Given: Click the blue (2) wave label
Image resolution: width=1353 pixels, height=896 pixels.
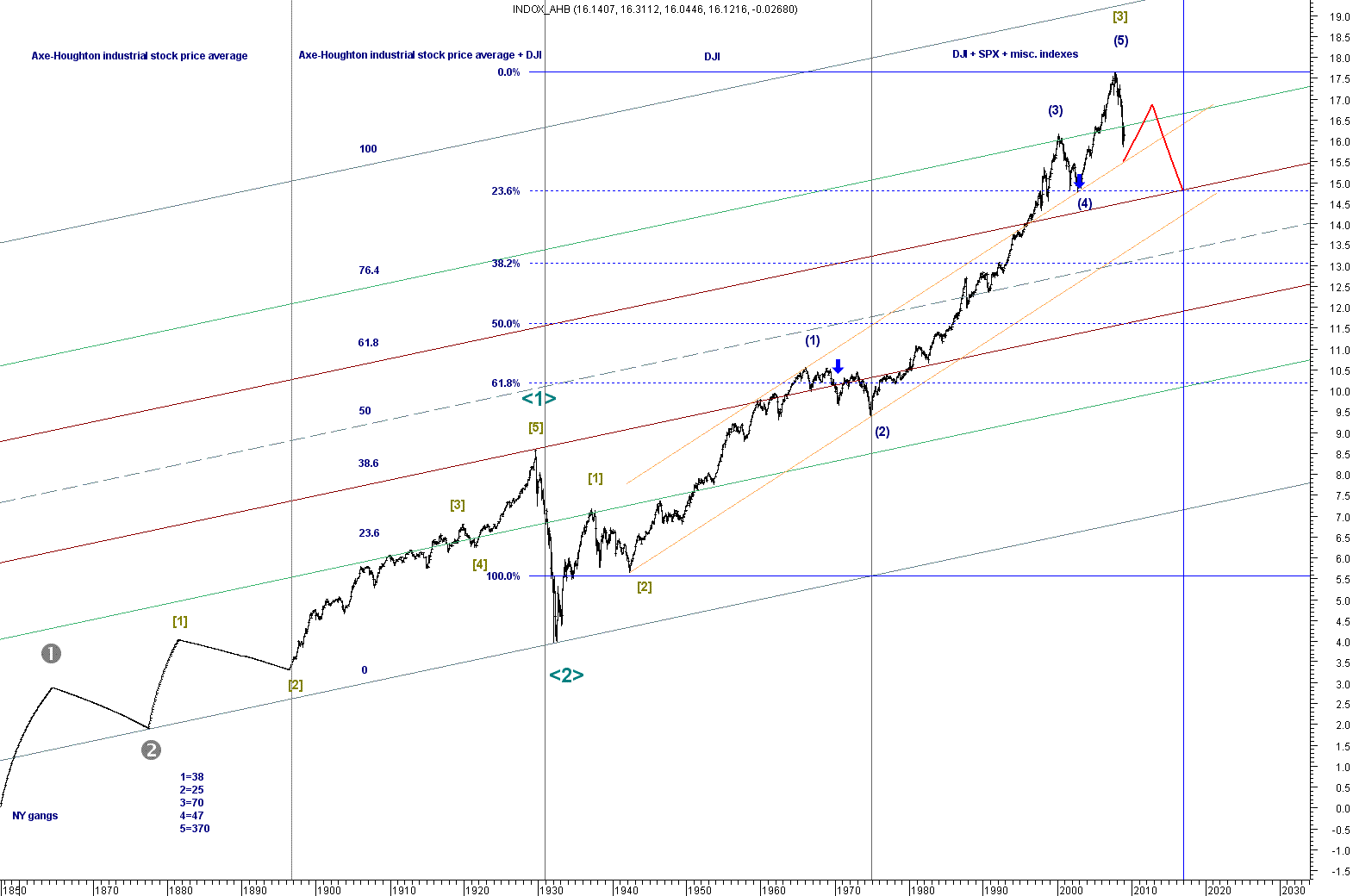Looking at the screenshot, I should (x=882, y=432).
